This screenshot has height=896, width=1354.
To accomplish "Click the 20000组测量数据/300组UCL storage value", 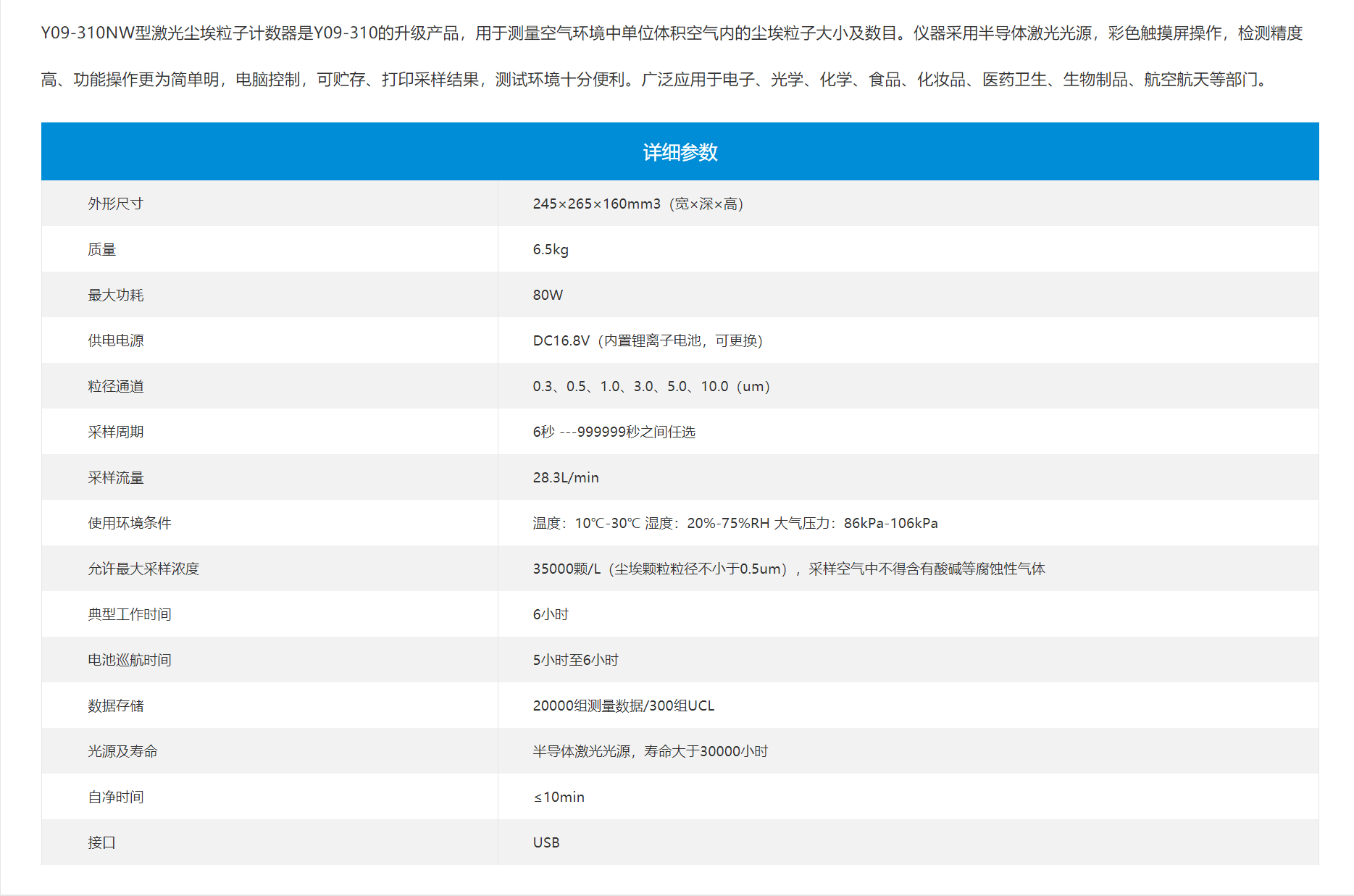I will click(x=623, y=706).
